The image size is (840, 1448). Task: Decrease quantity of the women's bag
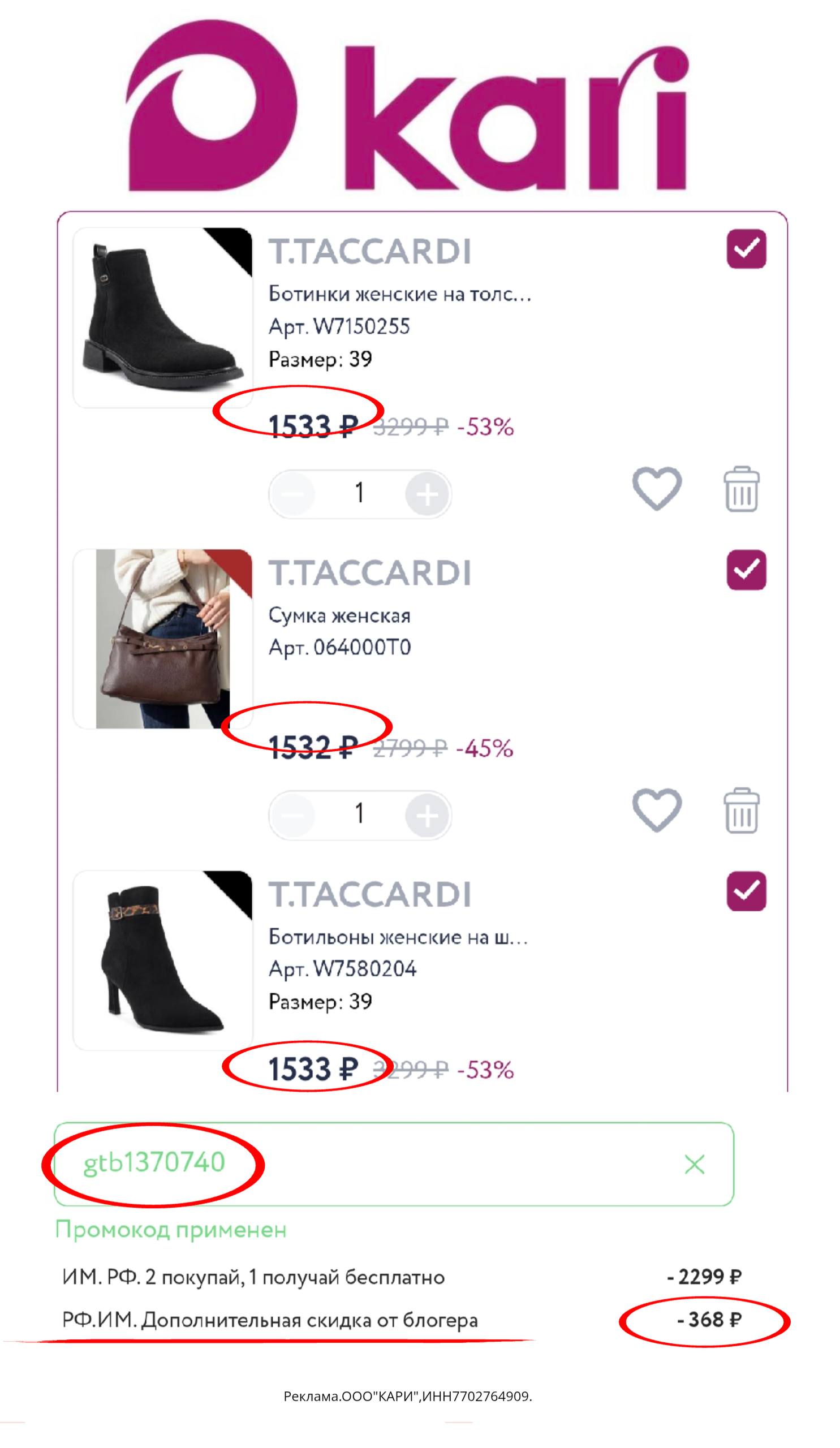293,815
